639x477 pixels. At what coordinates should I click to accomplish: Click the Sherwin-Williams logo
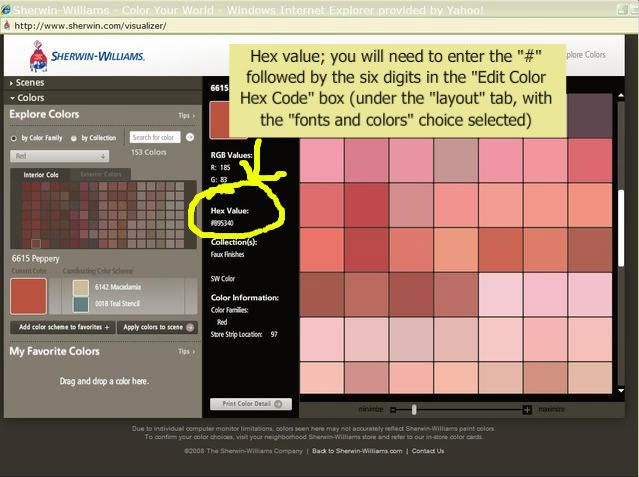pos(87,56)
